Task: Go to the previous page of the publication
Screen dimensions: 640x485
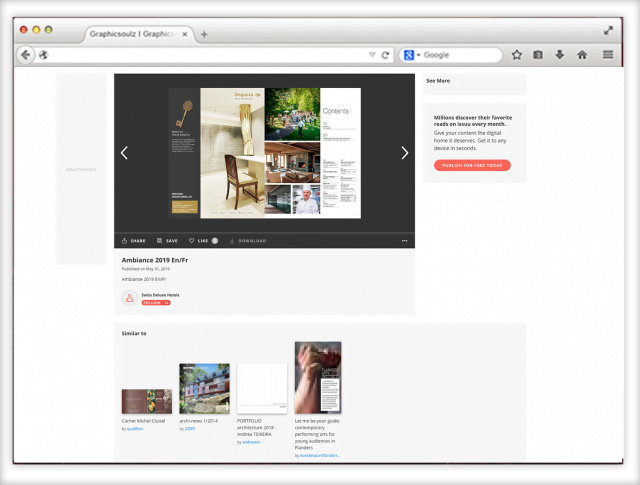Action: pyautogui.click(x=124, y=153)
